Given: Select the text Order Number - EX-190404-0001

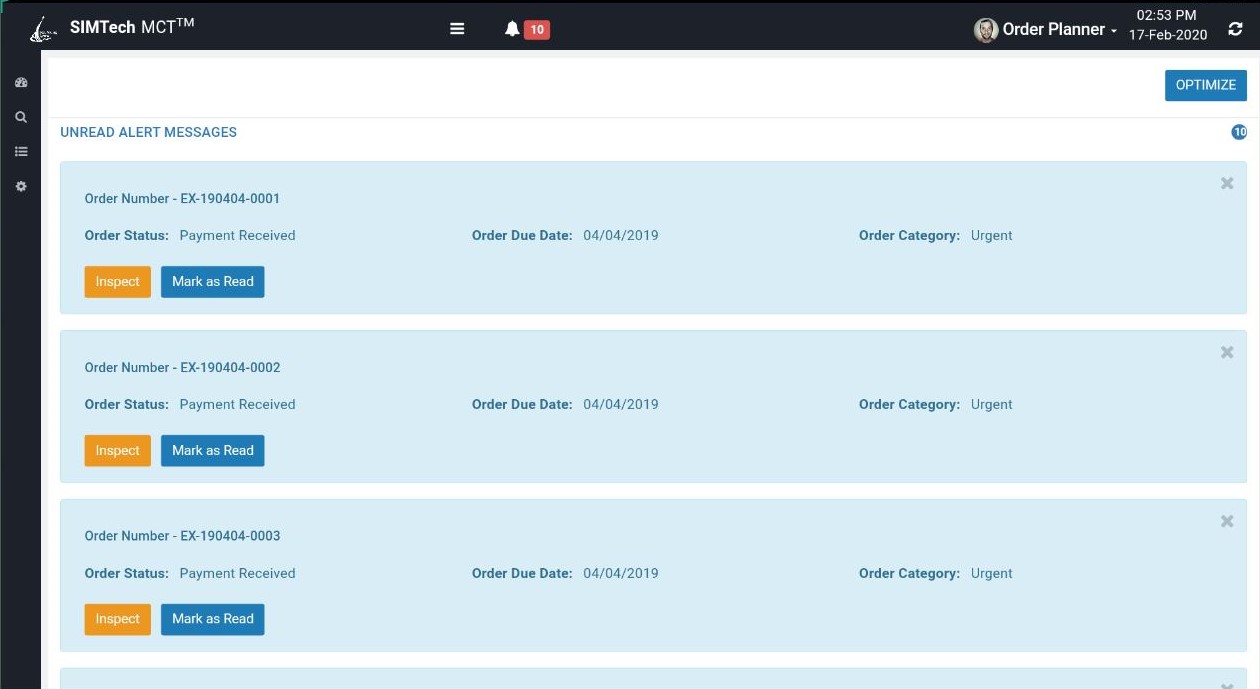Looking at the screenshot, I should tap(182, 198).
